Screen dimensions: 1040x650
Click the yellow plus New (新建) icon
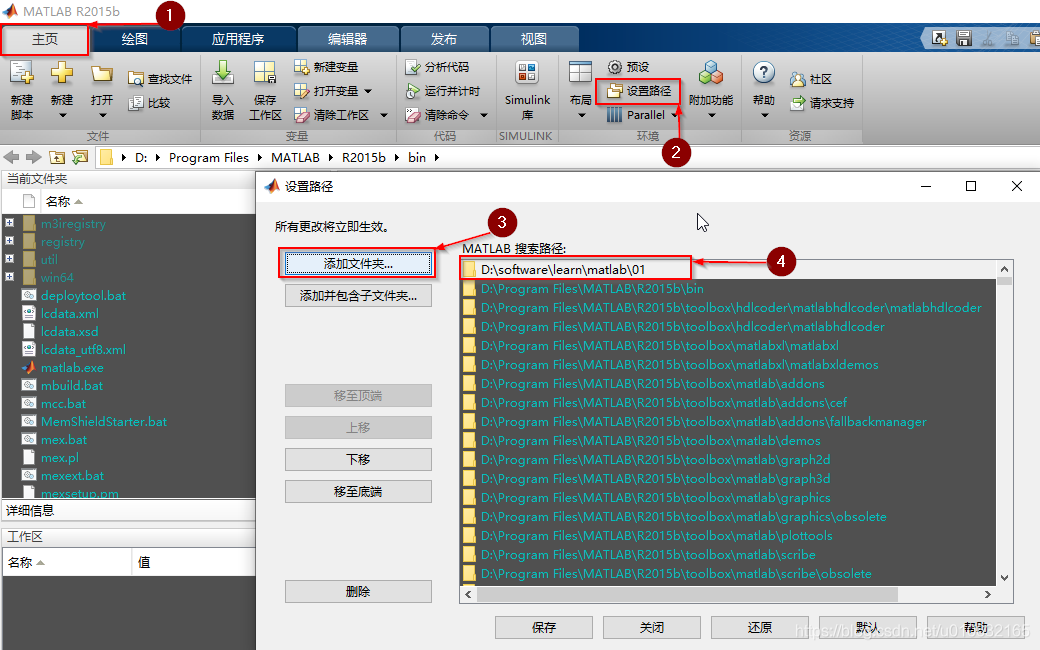pos(62,72)
